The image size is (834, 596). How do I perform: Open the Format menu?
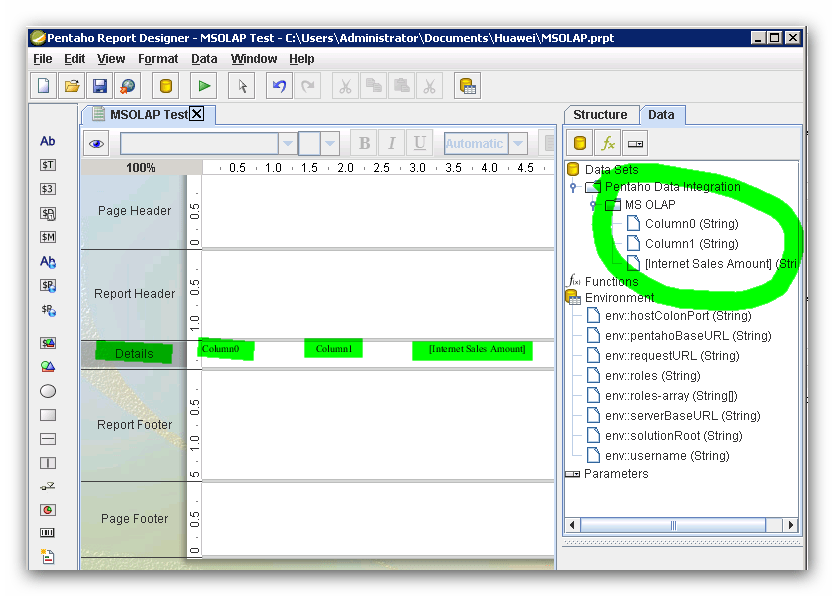click(158, 59)
